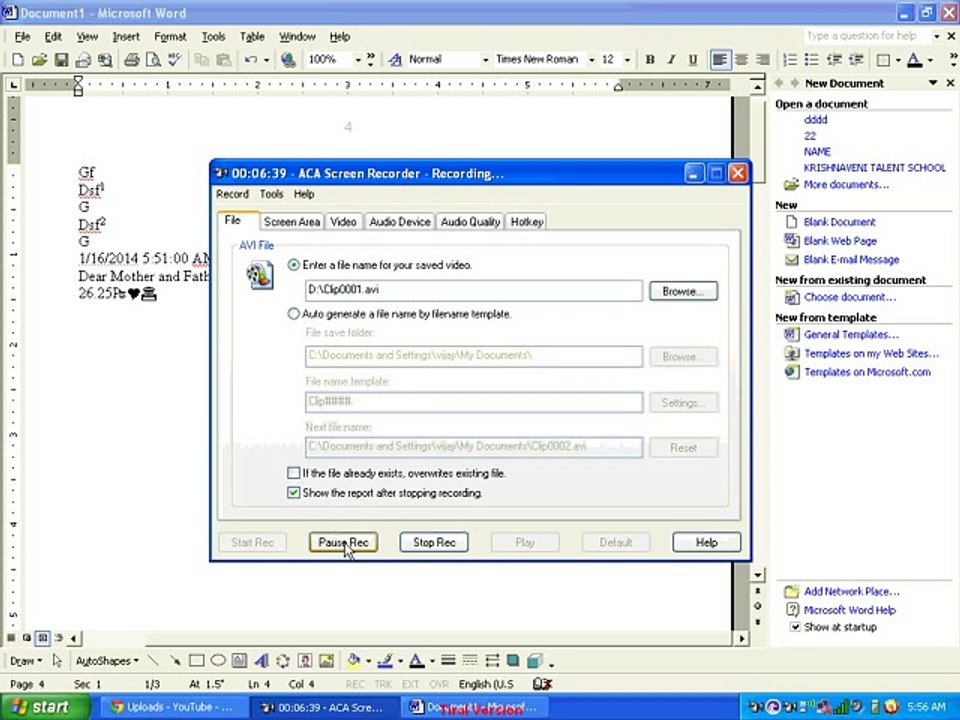This screenshot has width=960, height=720.
Task: Select the Line drawing tool
Action: [x=153, y=661]
